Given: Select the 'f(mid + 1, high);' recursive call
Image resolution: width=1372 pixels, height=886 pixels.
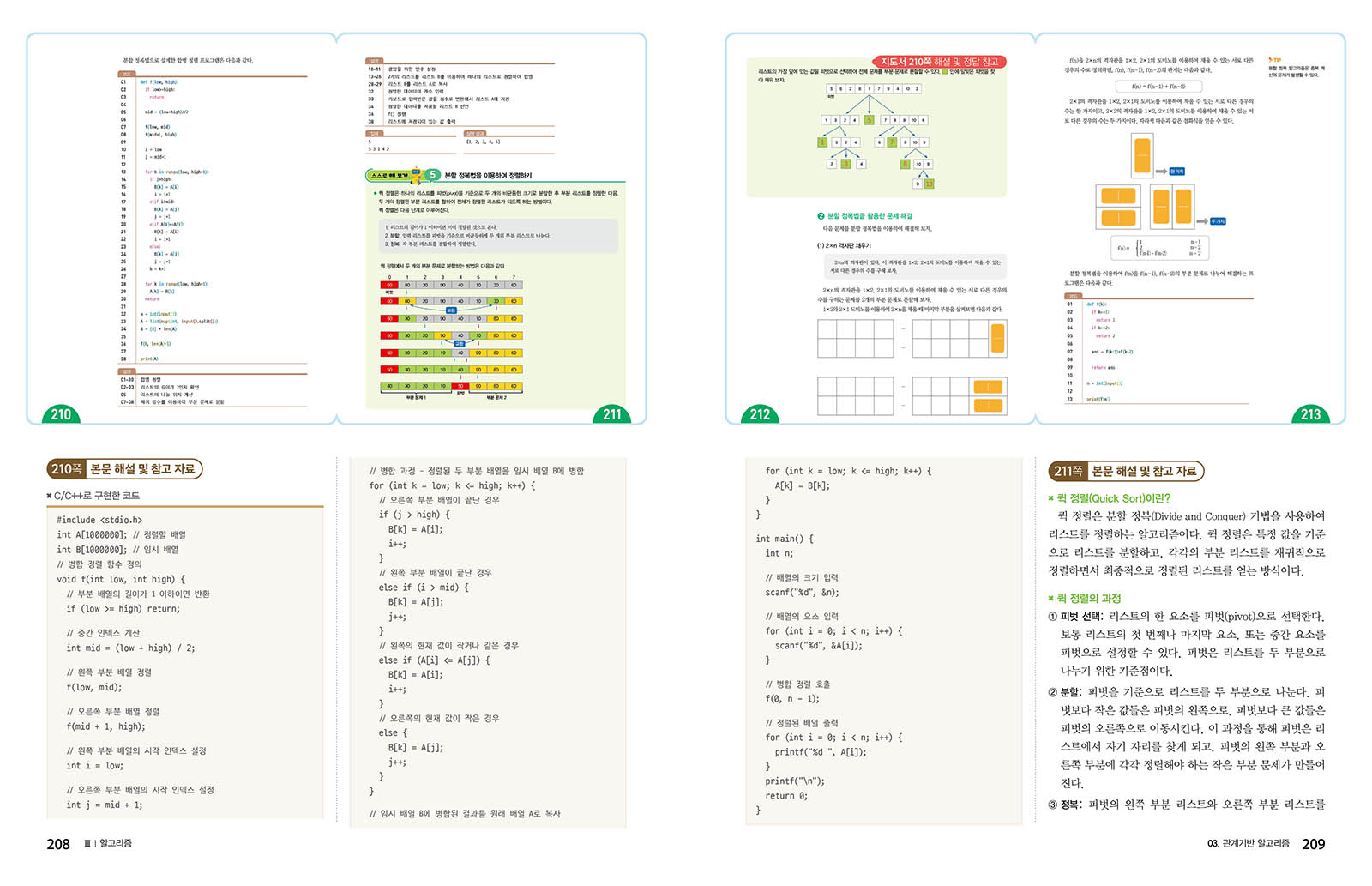Looking at the screenshot, I should pos(105,726).
